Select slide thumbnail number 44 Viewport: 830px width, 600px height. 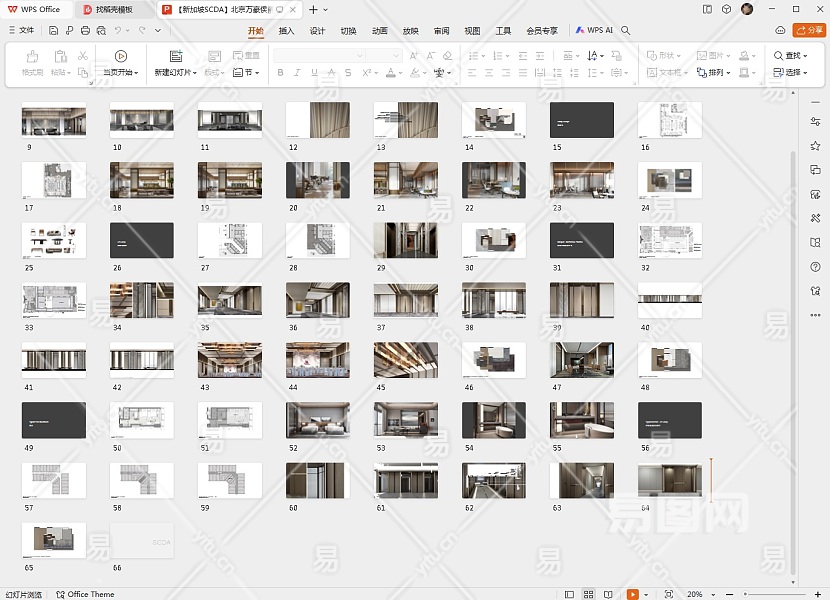coord(318,360)
